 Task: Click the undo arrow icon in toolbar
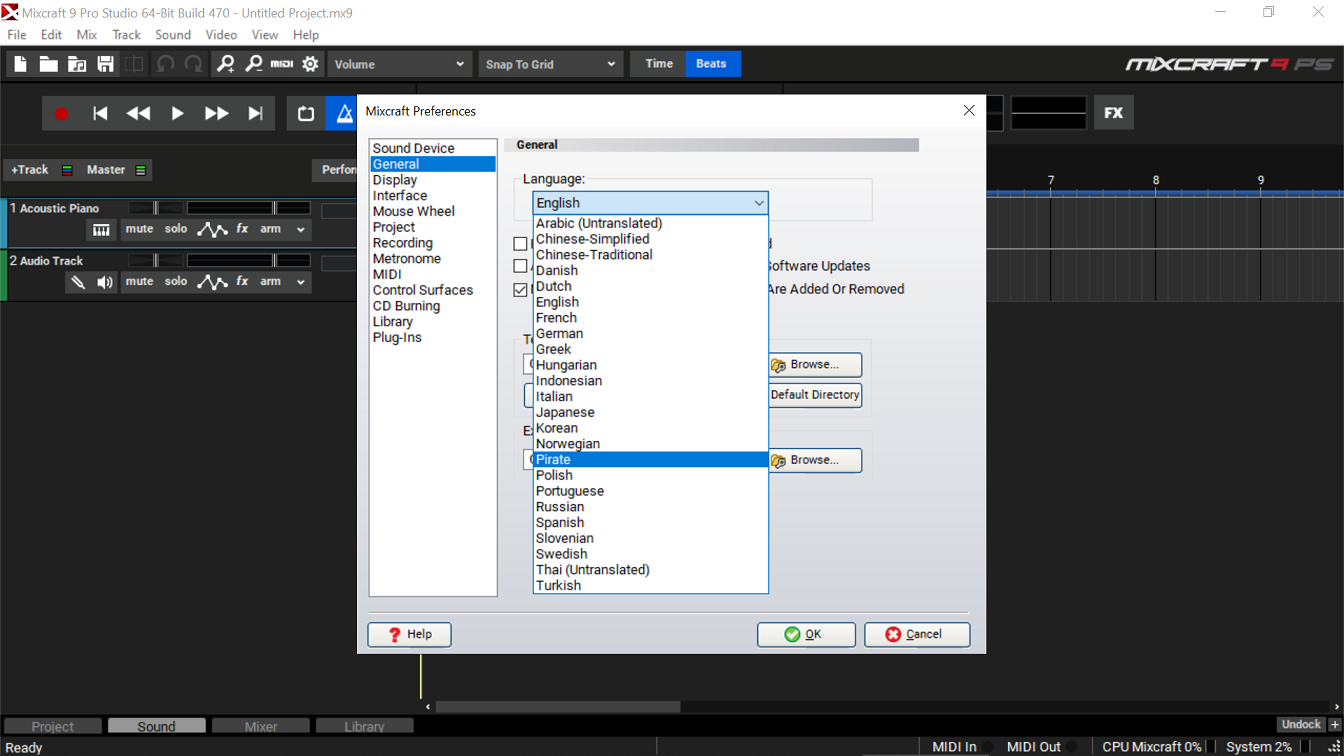tap(165, 64)
